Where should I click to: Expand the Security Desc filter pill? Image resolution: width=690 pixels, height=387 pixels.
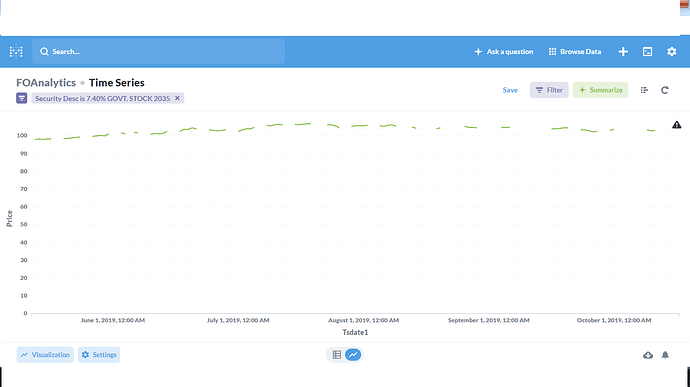pyautogui.click(x=103, y=98)
